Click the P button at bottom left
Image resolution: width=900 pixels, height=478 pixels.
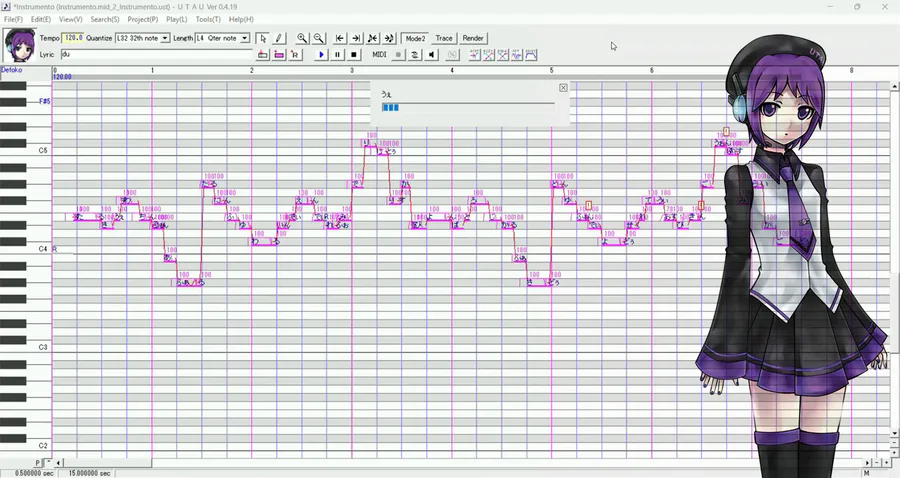click(x=38, y=463)
